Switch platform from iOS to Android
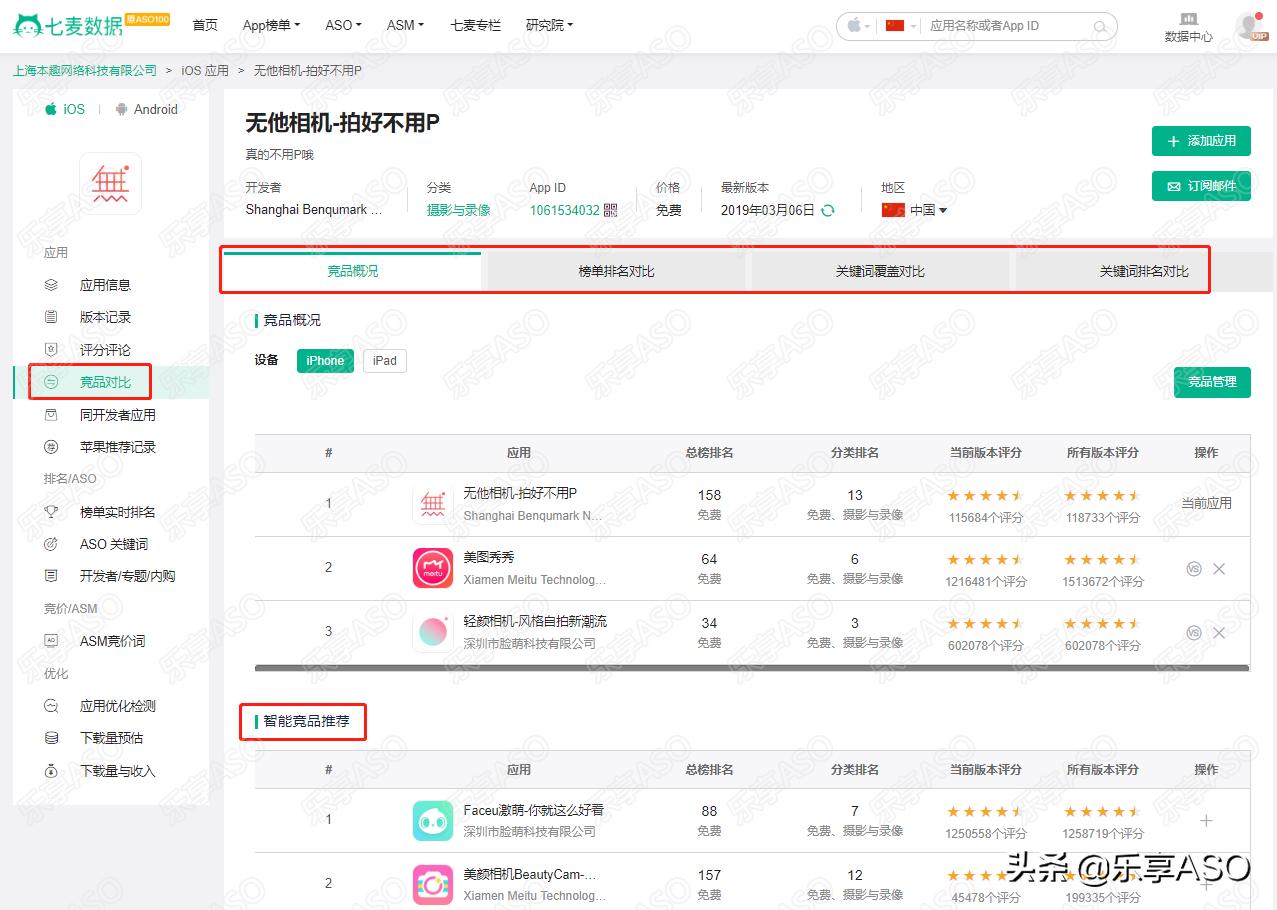 click(146, 109)
